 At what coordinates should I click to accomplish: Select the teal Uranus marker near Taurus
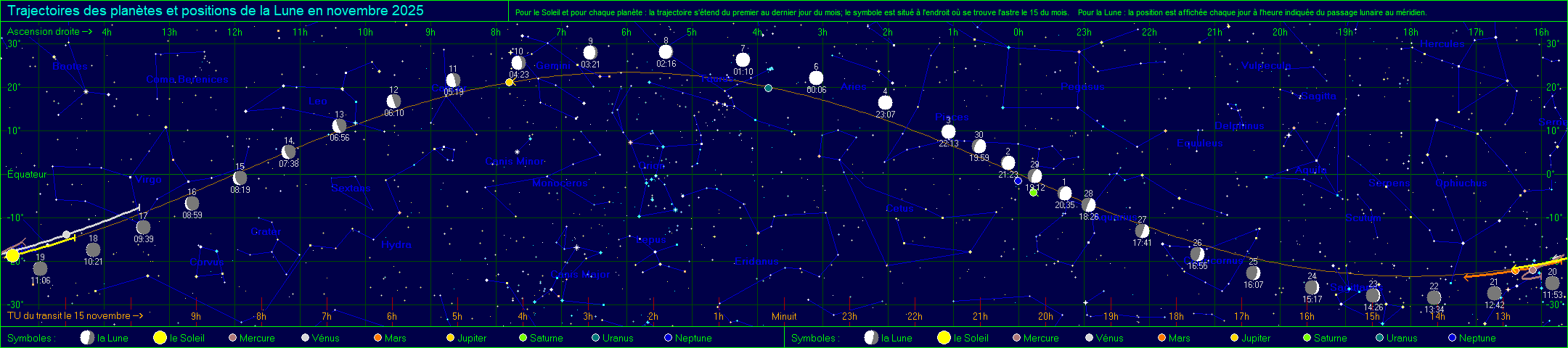[768, 88]
